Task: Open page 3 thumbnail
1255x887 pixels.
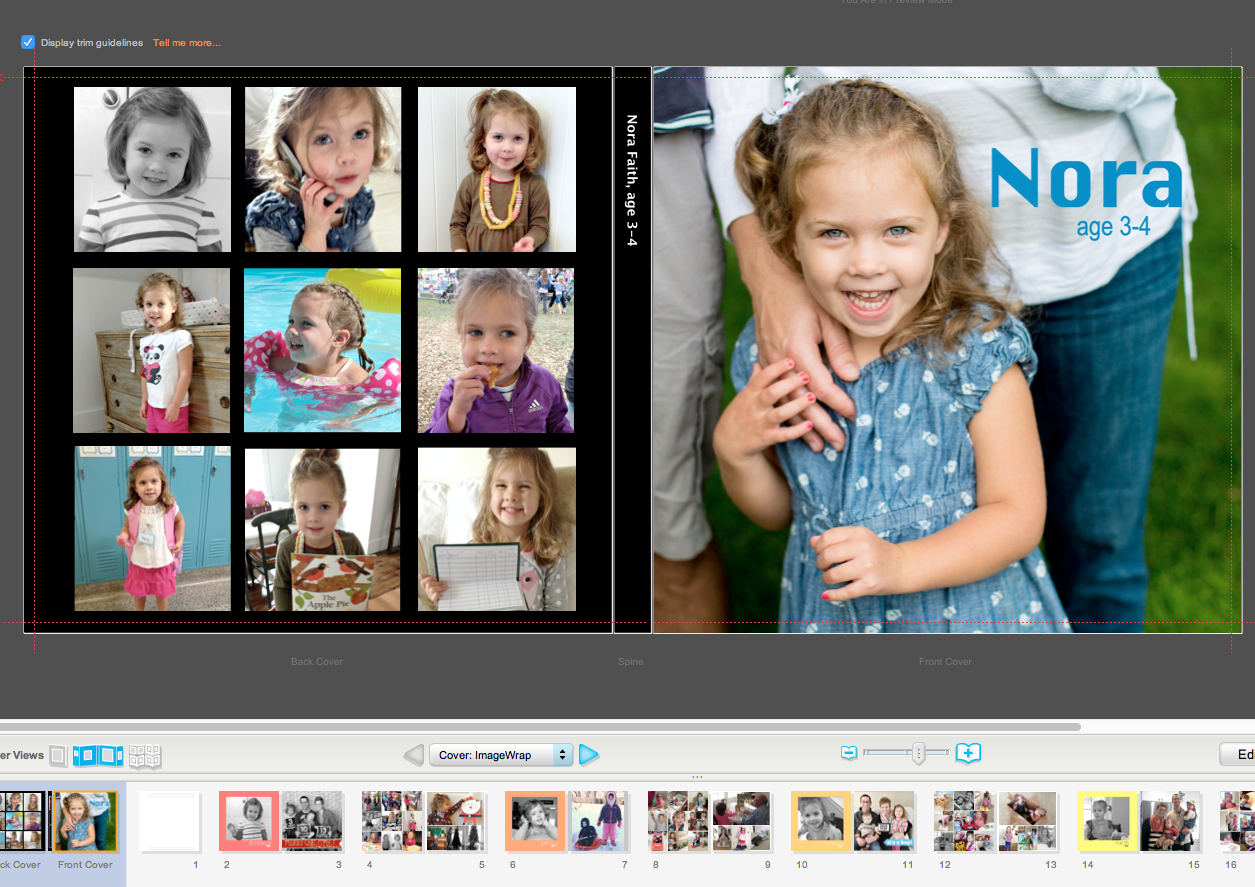Action: click(x=312, y=822)
